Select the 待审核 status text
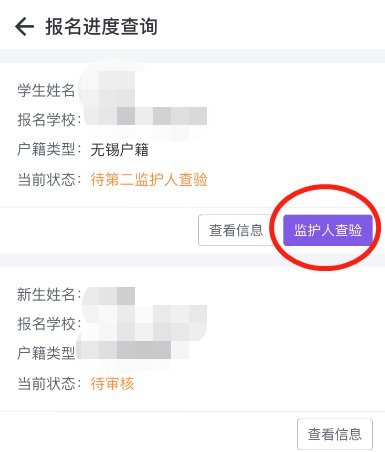Image resolution: width=385 pixels, height=452 pixels. click(x=112, y=384)
